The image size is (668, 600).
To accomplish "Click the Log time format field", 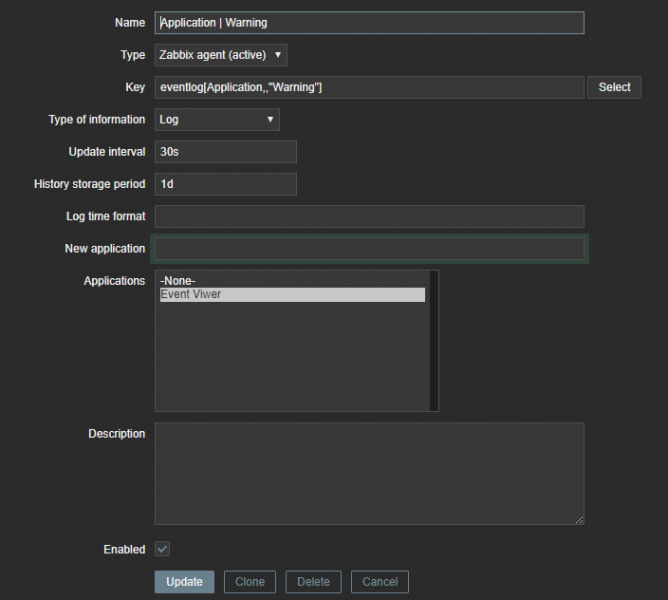I will 369,216.
